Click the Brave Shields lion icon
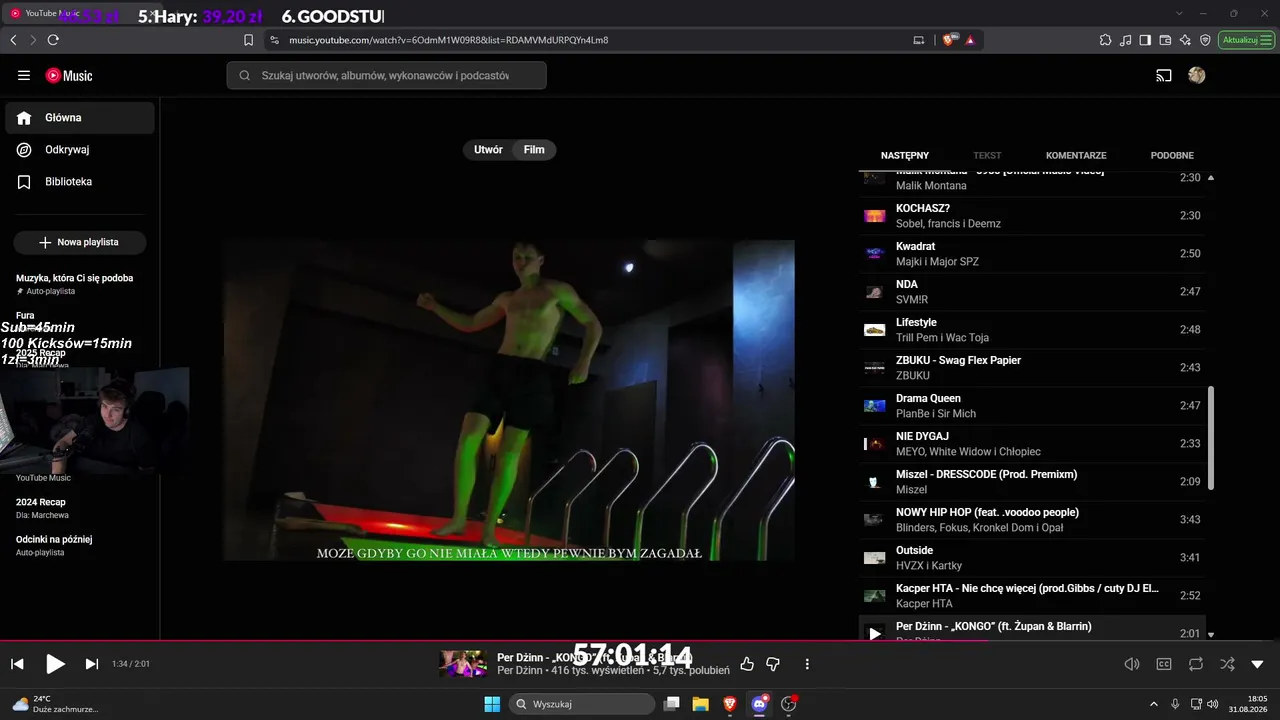This screenshot has height=720, width=1280. tap(949, 40)
